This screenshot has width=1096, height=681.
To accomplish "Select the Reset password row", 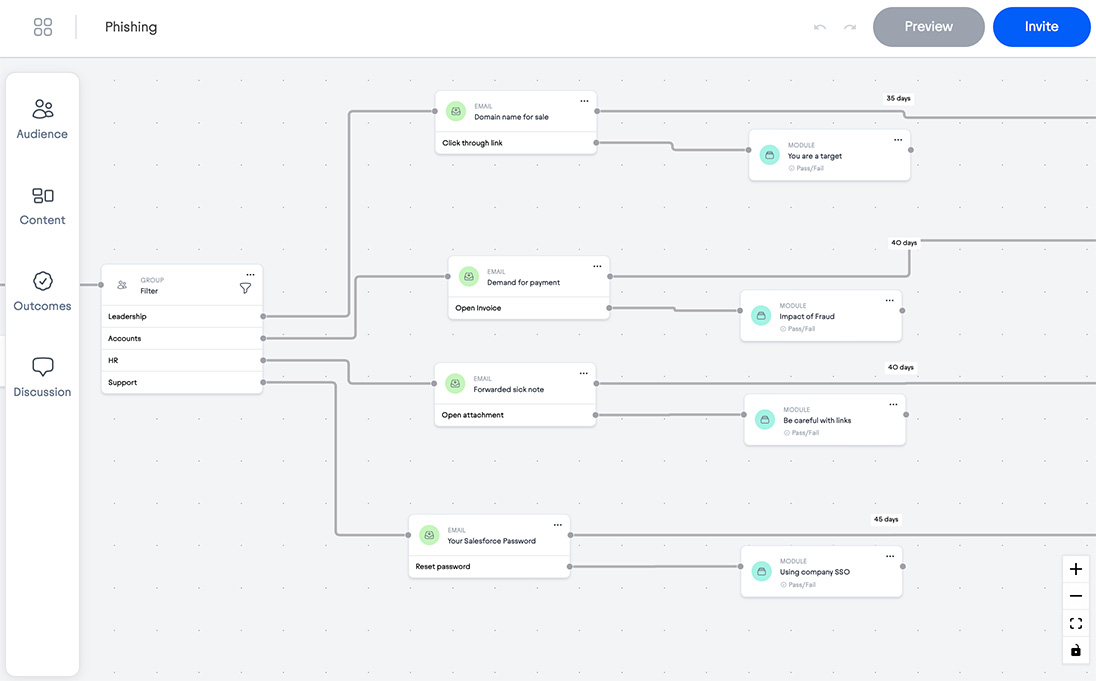I will point(489,566).
